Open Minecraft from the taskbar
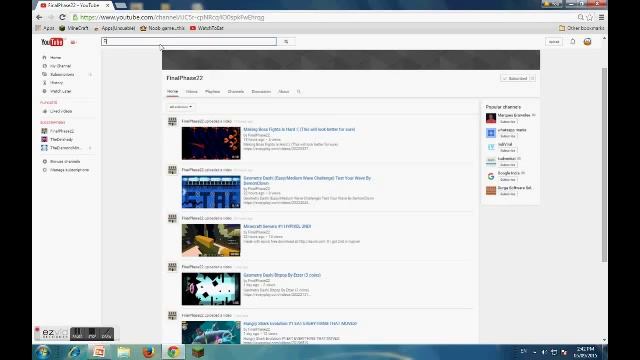The width and height of the screenshot is (640, 360). tap(198, 352)
